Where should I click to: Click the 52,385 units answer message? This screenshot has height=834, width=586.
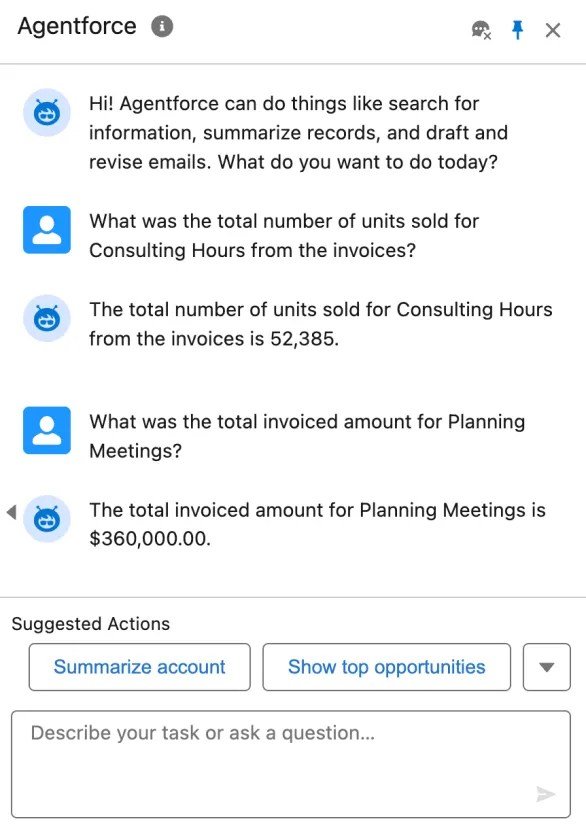[320, 324]
